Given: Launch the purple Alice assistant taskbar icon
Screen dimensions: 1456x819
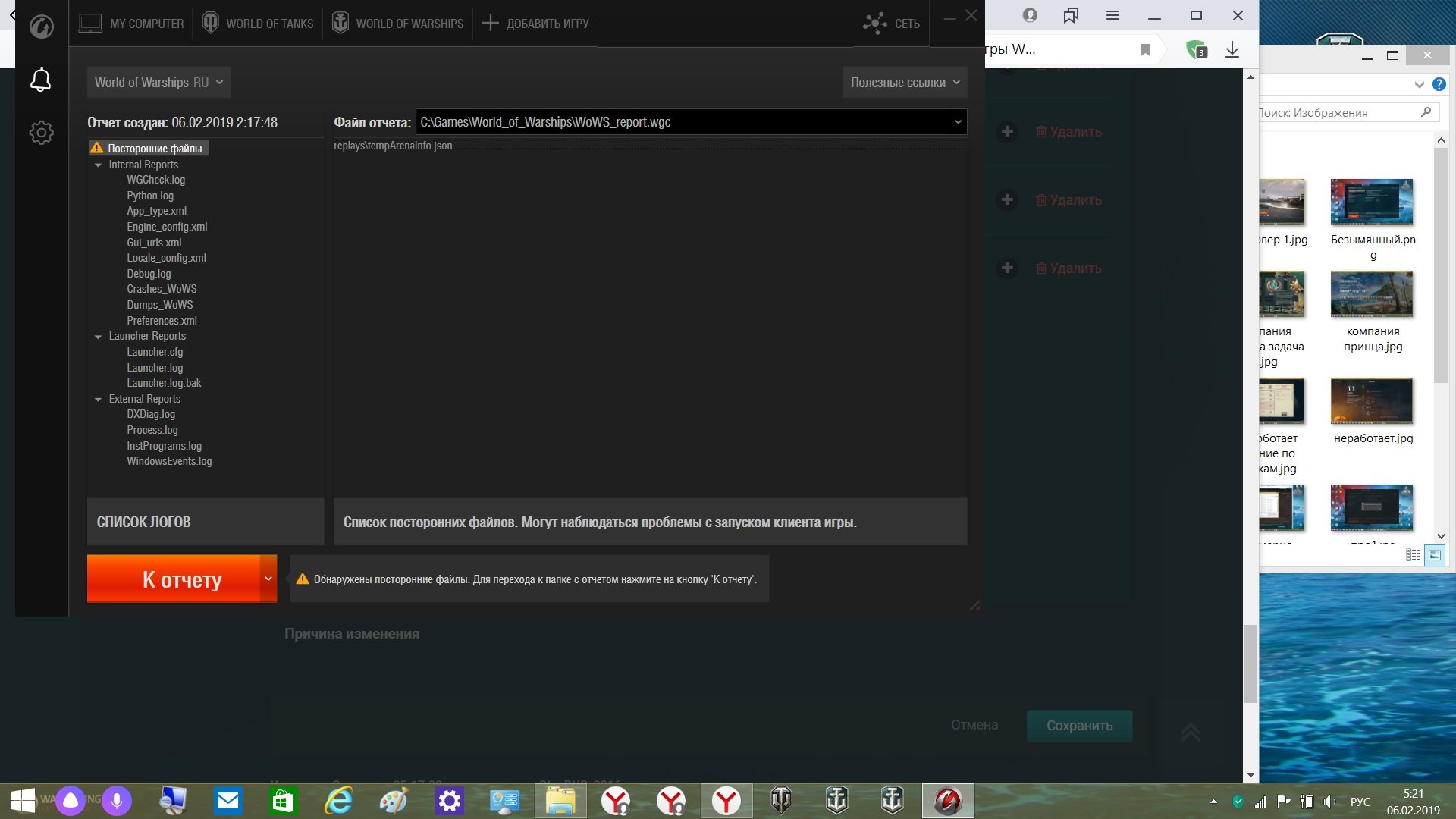Looking at the screenshot, I should coord(71,801).
